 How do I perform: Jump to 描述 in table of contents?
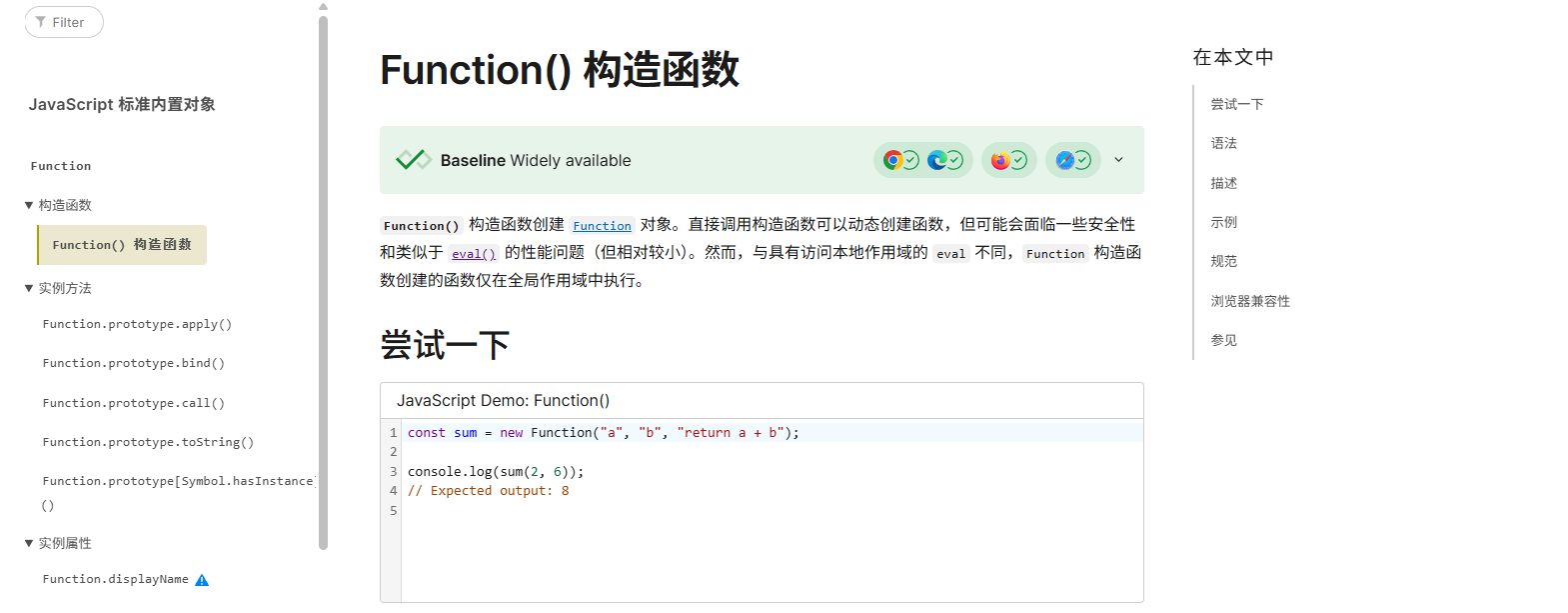(1224, 183)
